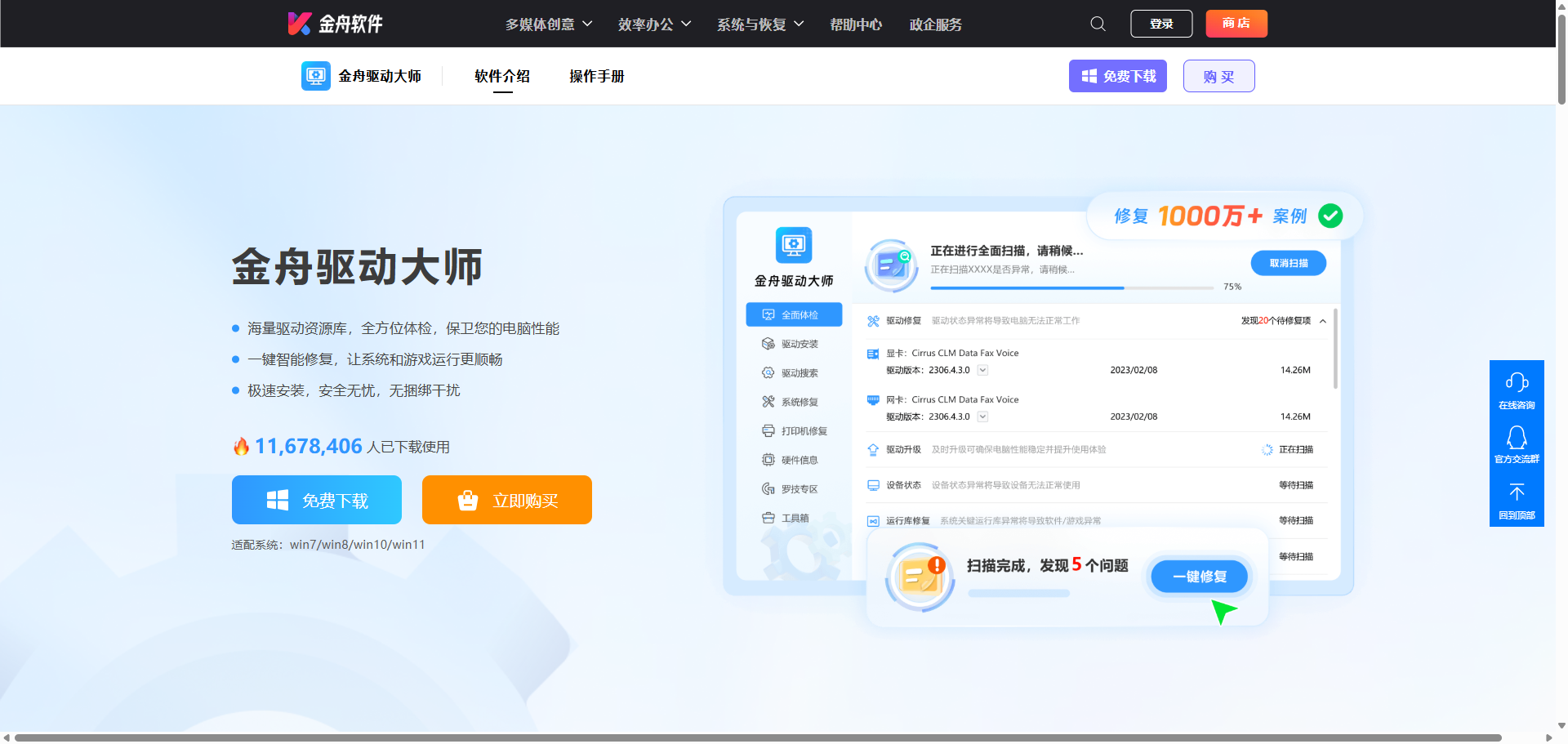The height and width of the screenshot is (744, 1568).
Task: Click the 金舟驱动大师 product name link
Action: point(380,76)
